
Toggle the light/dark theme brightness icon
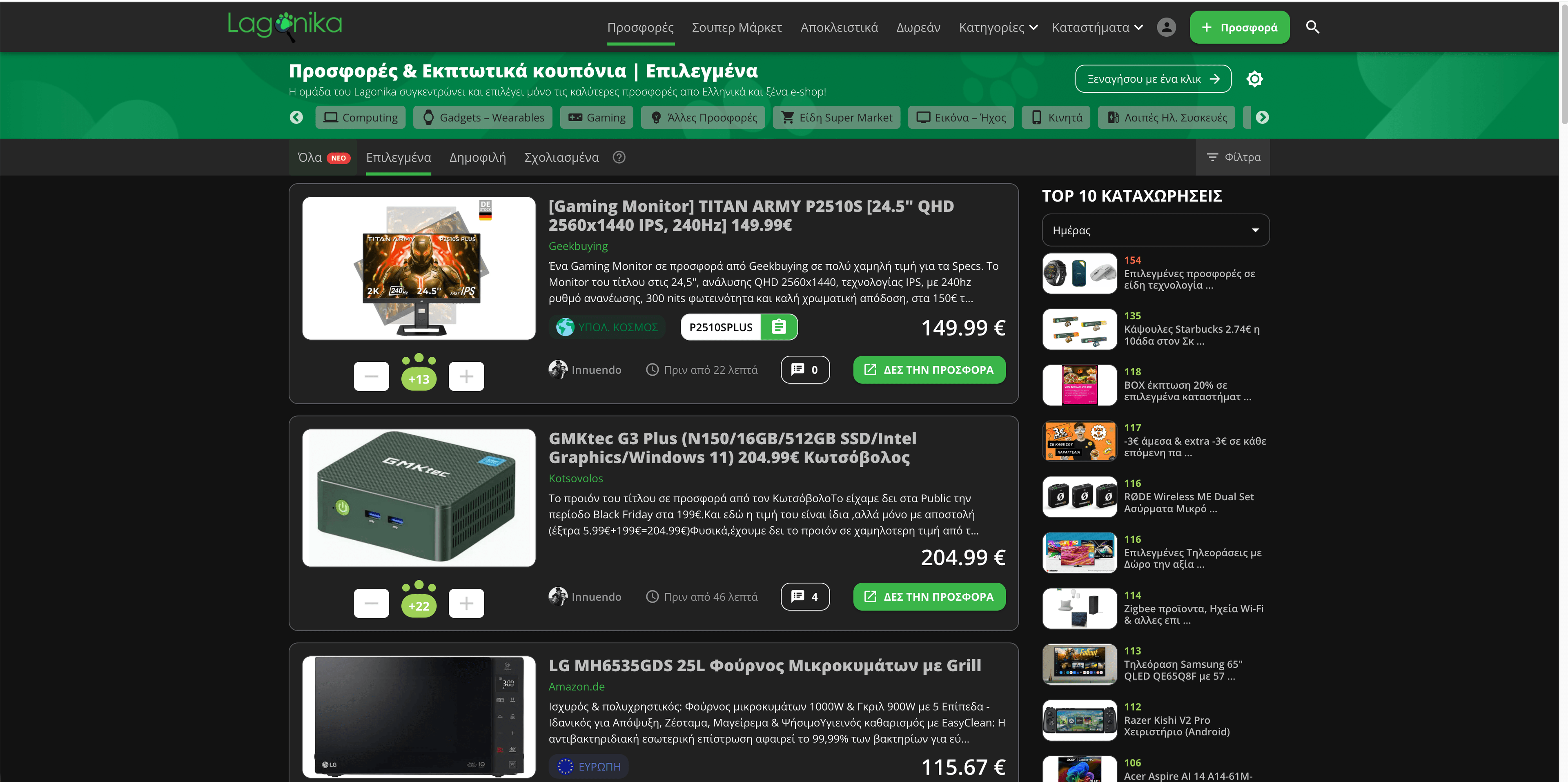click(1254, 79)
